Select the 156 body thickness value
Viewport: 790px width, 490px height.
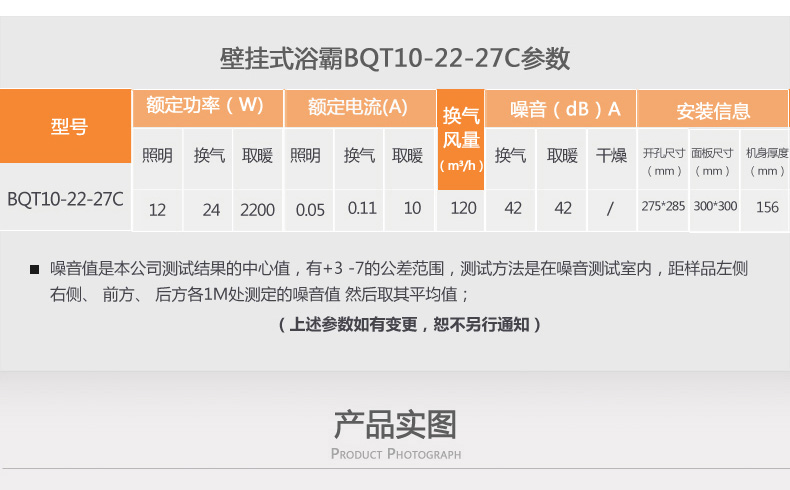pos(767,207)
